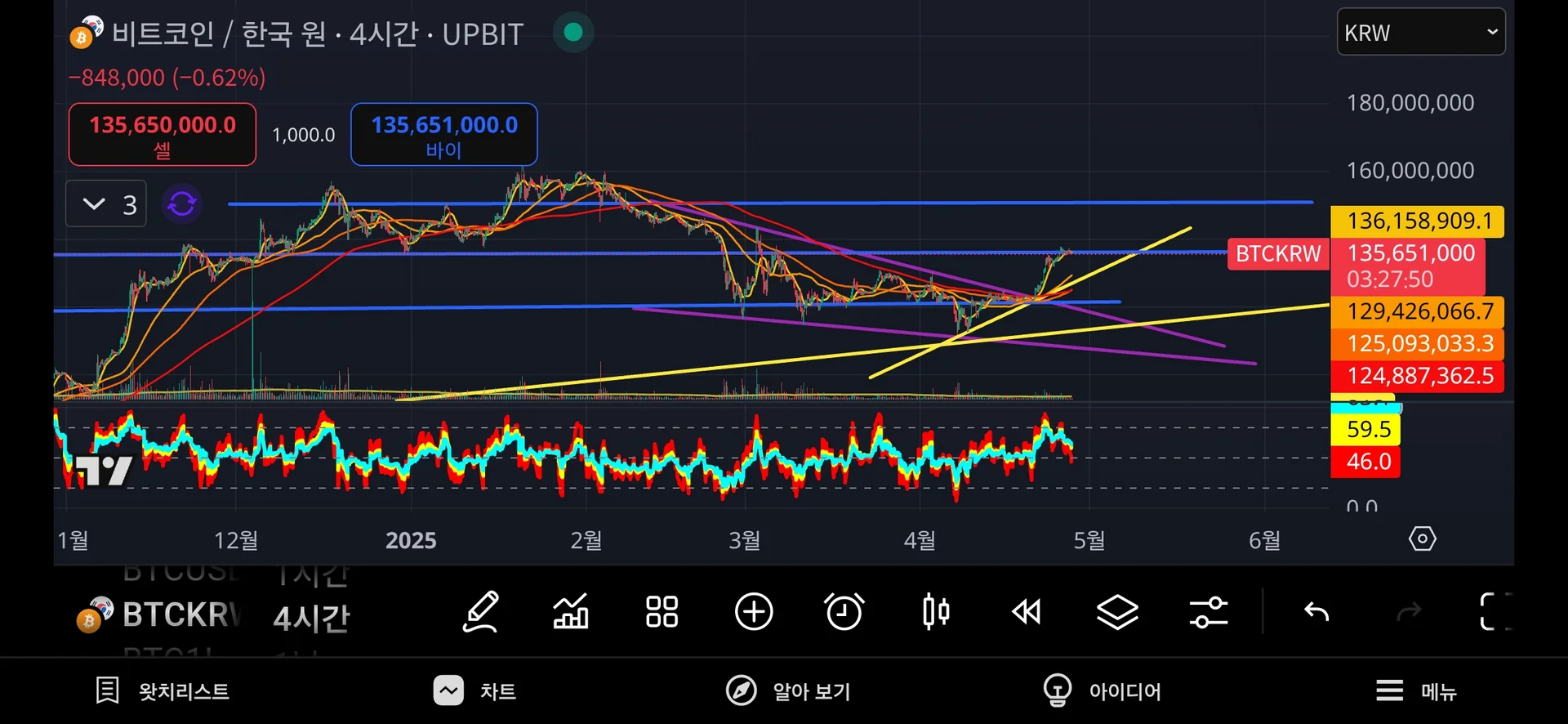Create an alert with the alarm clock icon
The height and width of the screenshot is (724, 1568).
tap(844, 611)
